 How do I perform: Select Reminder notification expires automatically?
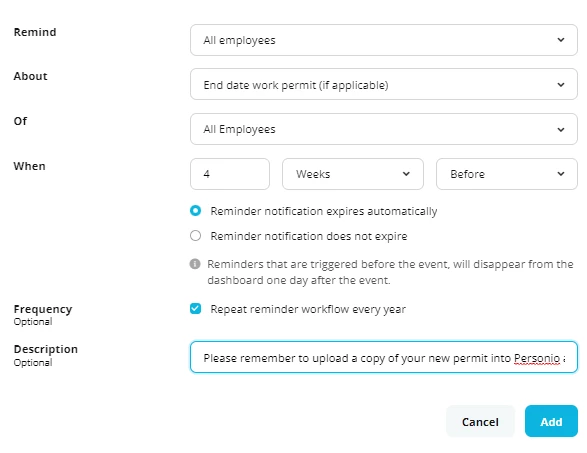tap(195, 211)
